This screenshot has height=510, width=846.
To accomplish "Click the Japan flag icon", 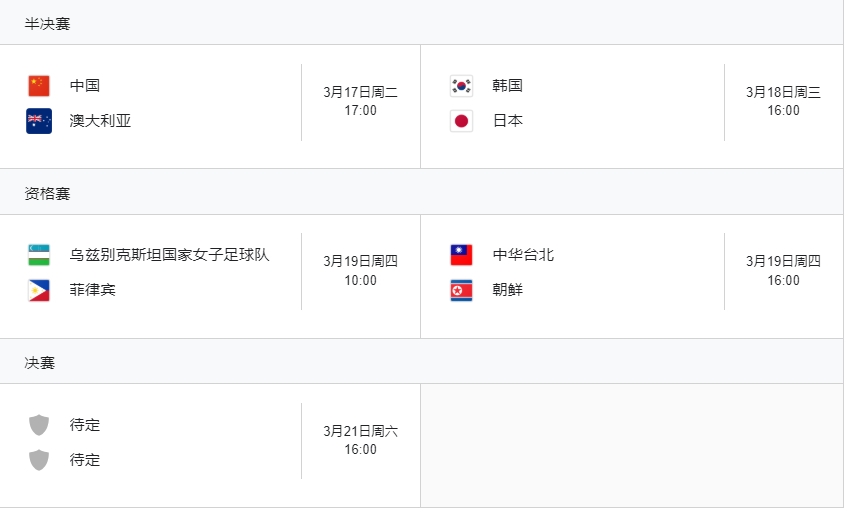I will (461, 121).
